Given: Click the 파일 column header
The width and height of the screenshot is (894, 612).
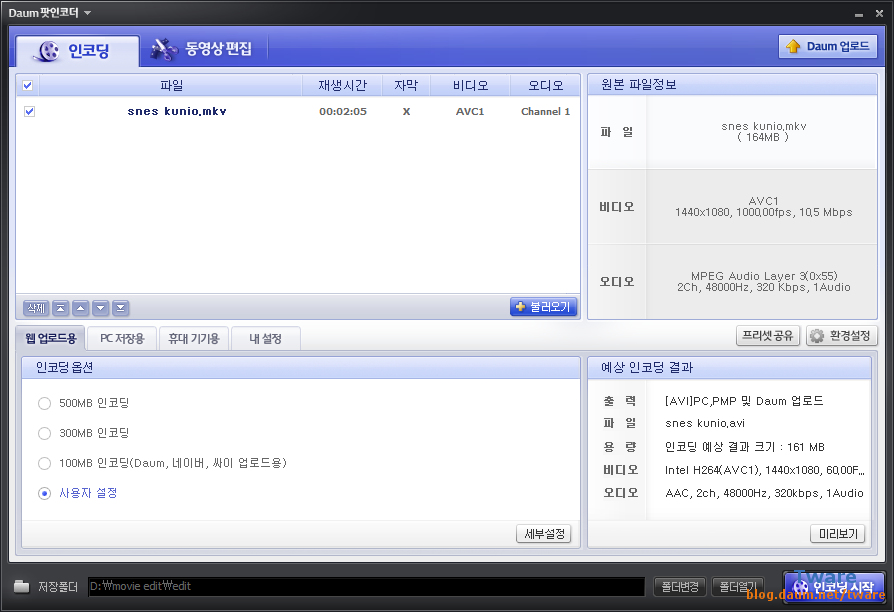Looking at the screenshot, I should click(171, 86).
